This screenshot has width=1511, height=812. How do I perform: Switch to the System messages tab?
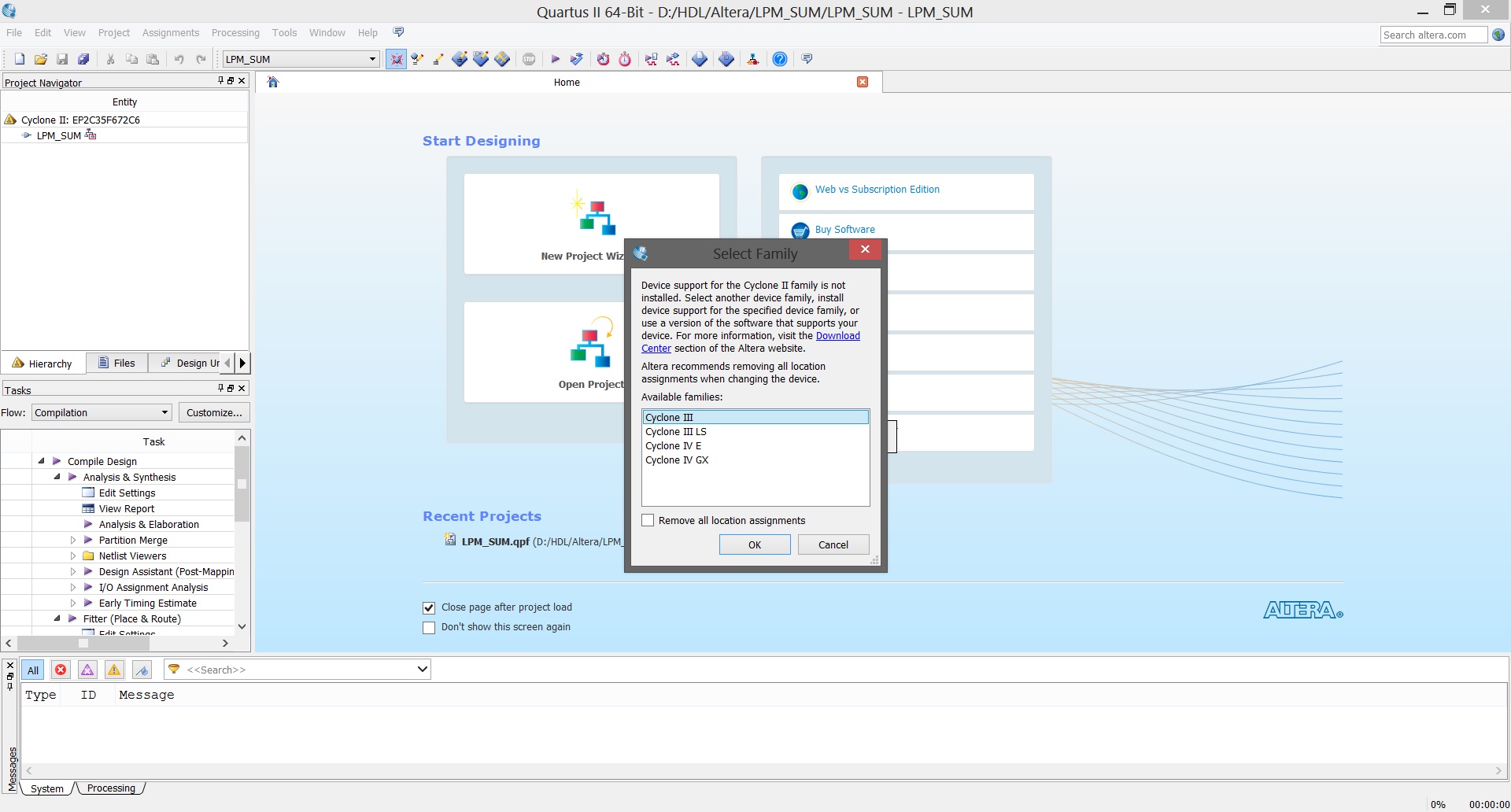click(47, 788)
